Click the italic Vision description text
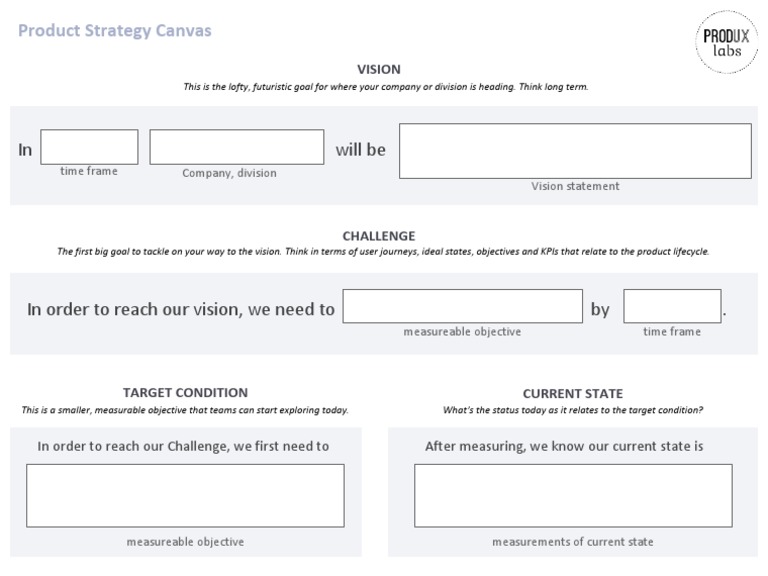Viewport: 768px width, 576px height. 386,87
